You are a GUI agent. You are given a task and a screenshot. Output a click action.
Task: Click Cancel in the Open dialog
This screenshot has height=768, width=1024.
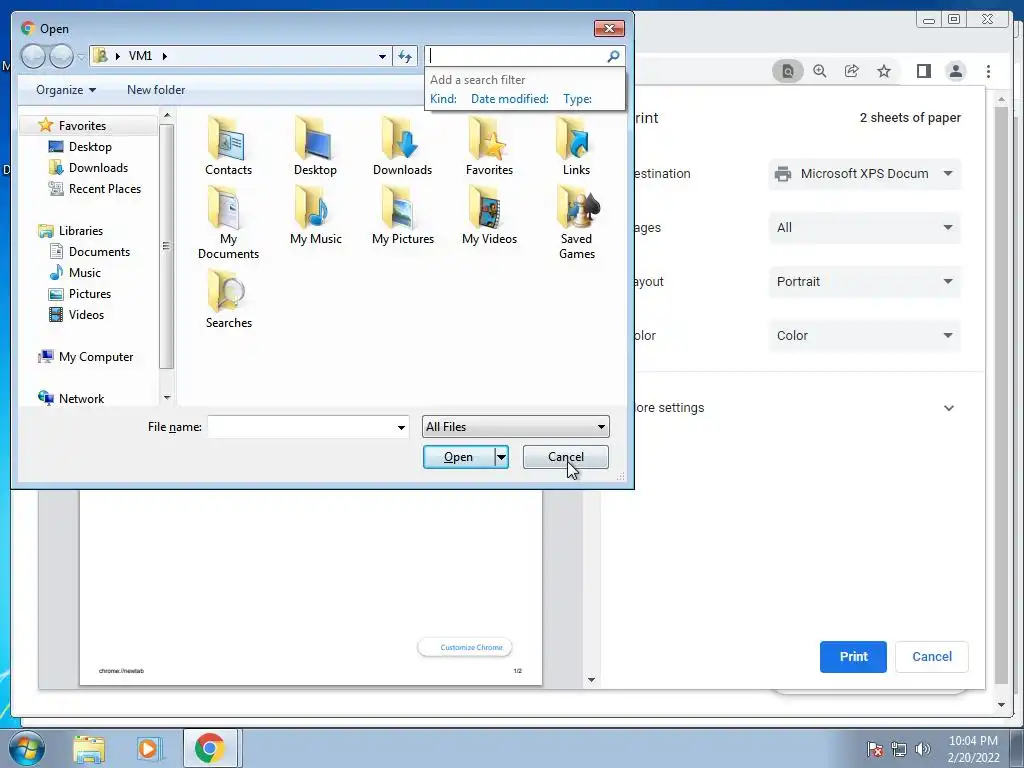pos(566,457)
